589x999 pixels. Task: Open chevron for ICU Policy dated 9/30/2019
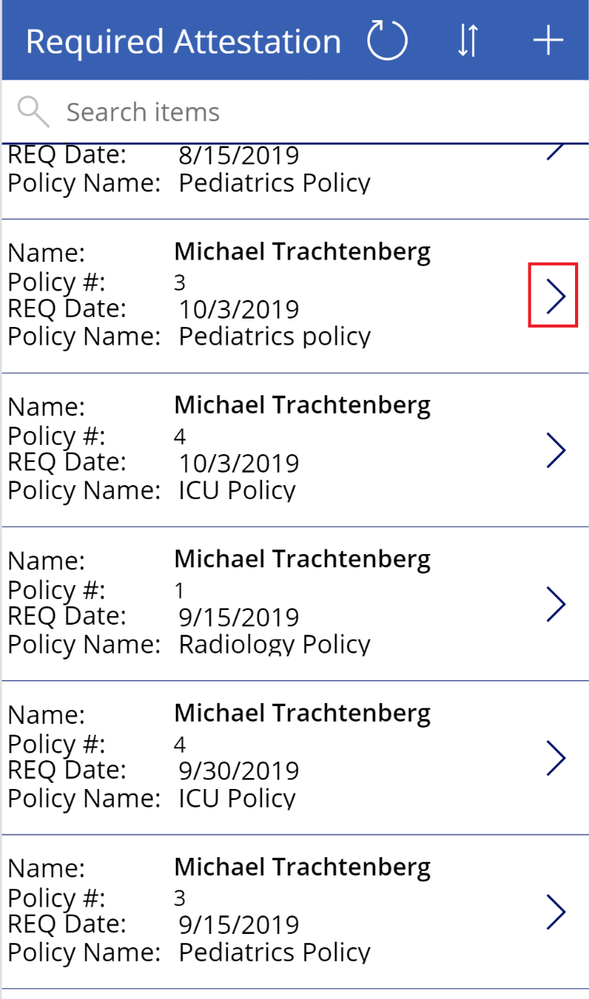click(x=556, y=758)
